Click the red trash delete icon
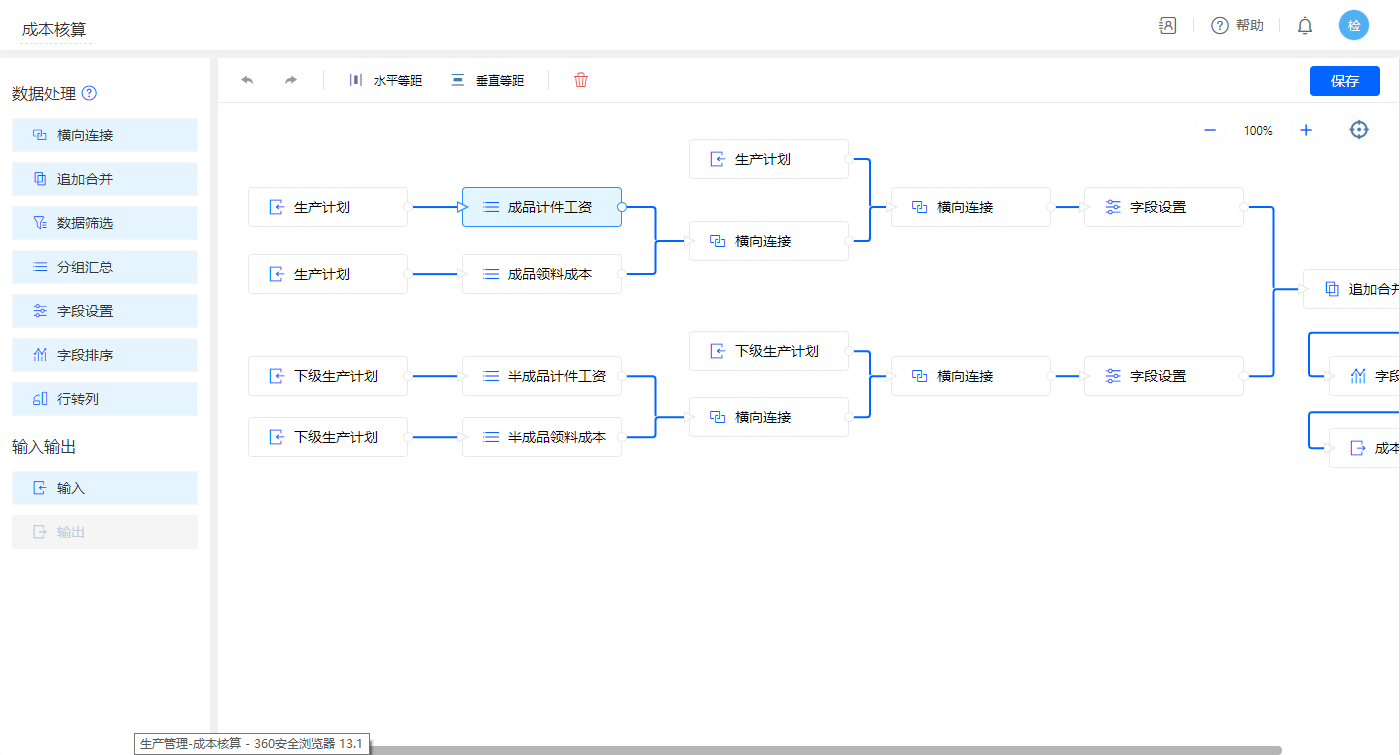The width and height of the screenshot is (1400, 755). tap(581, 80)
